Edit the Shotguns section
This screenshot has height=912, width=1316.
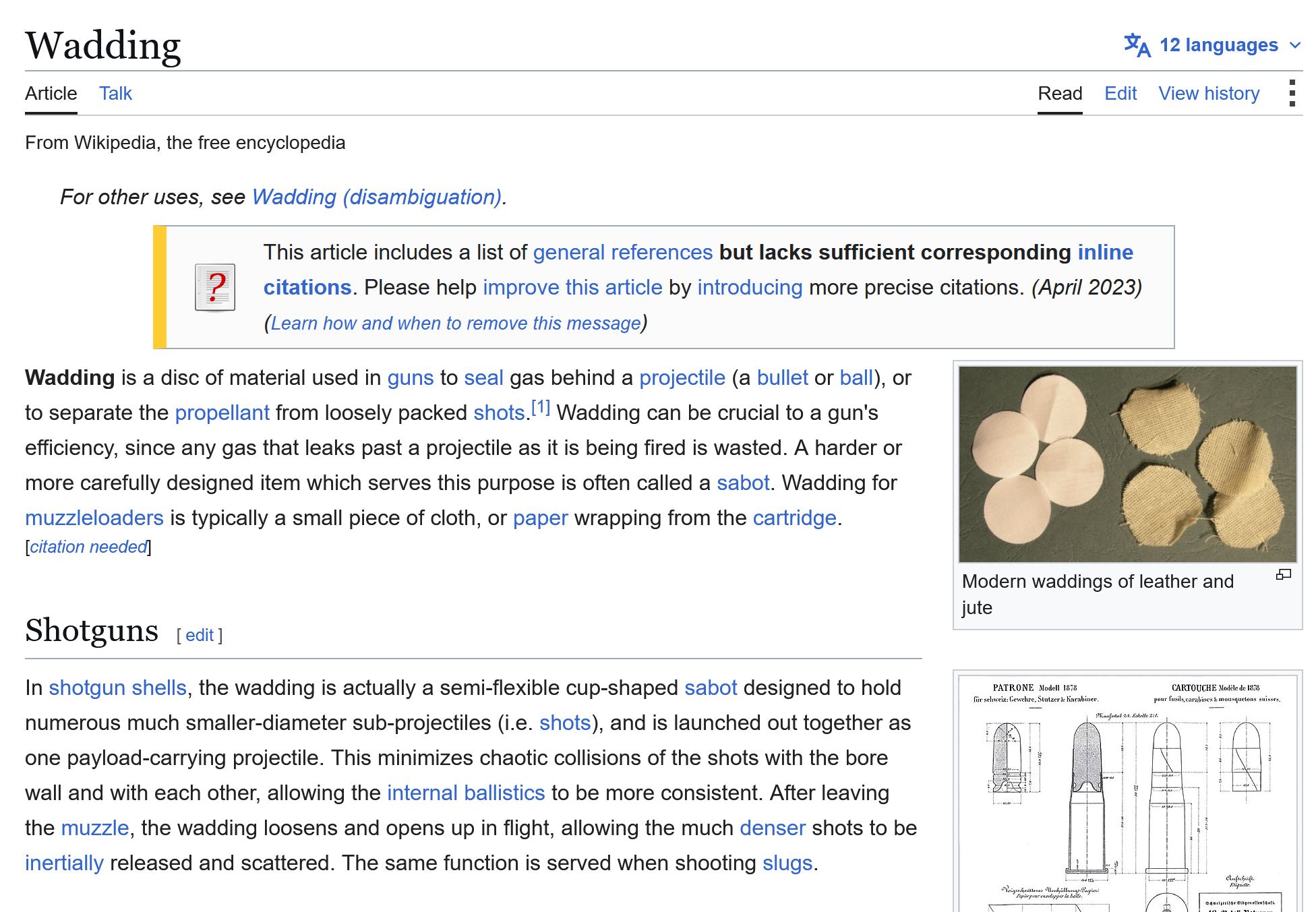coord(200,635)
